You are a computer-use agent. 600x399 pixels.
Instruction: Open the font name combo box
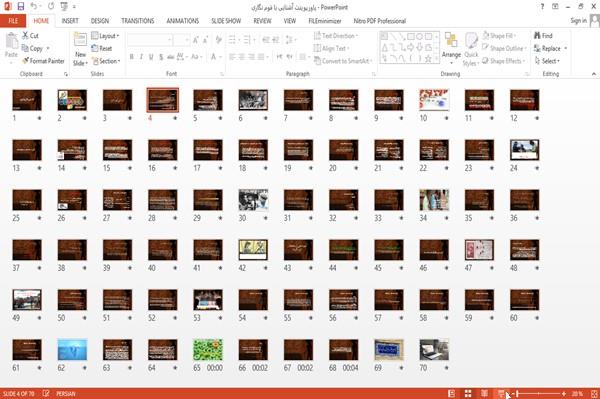pos(149,40)
